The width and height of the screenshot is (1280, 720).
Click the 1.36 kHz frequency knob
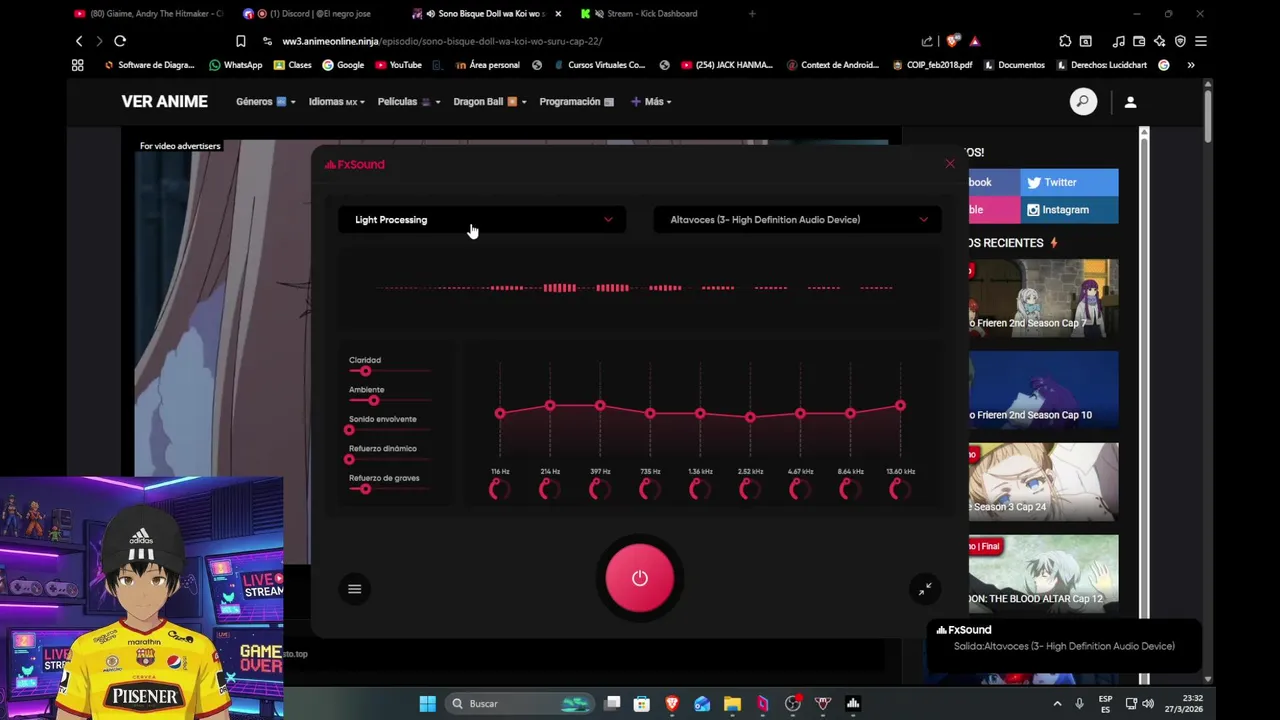699,489
